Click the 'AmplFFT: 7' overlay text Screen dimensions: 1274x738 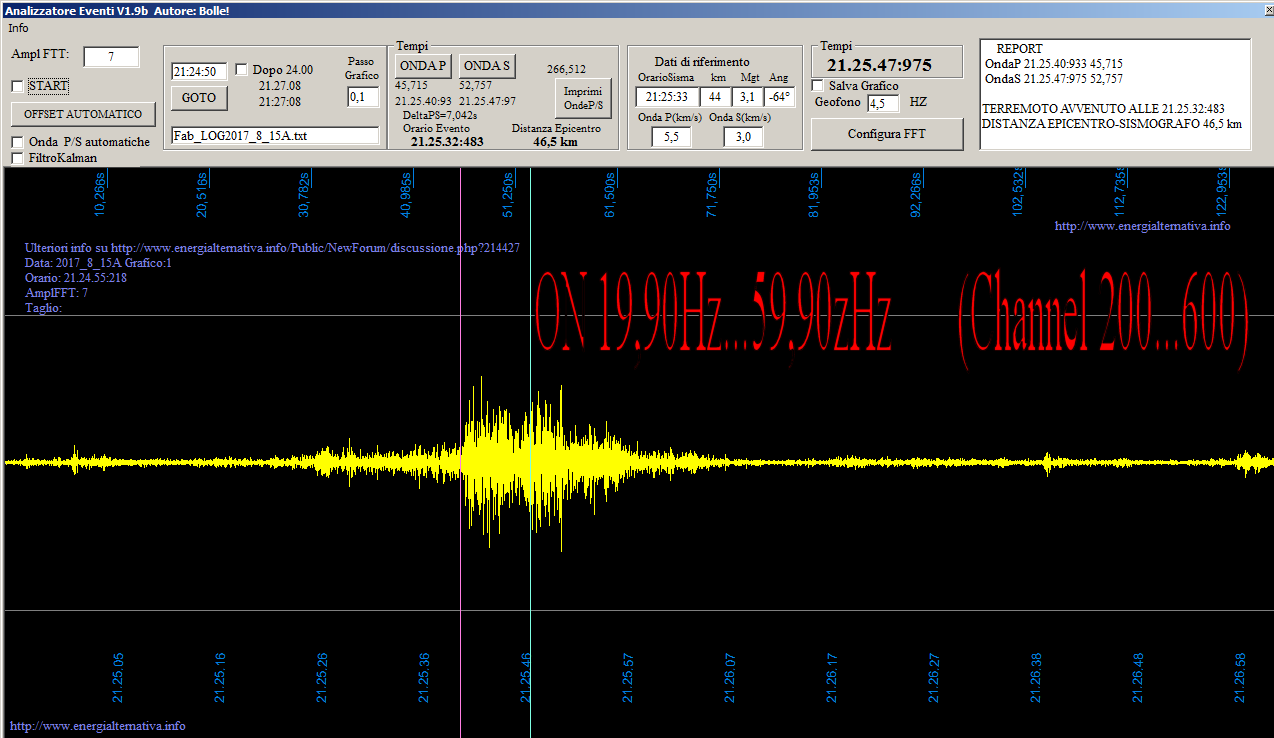pos(56,293)
